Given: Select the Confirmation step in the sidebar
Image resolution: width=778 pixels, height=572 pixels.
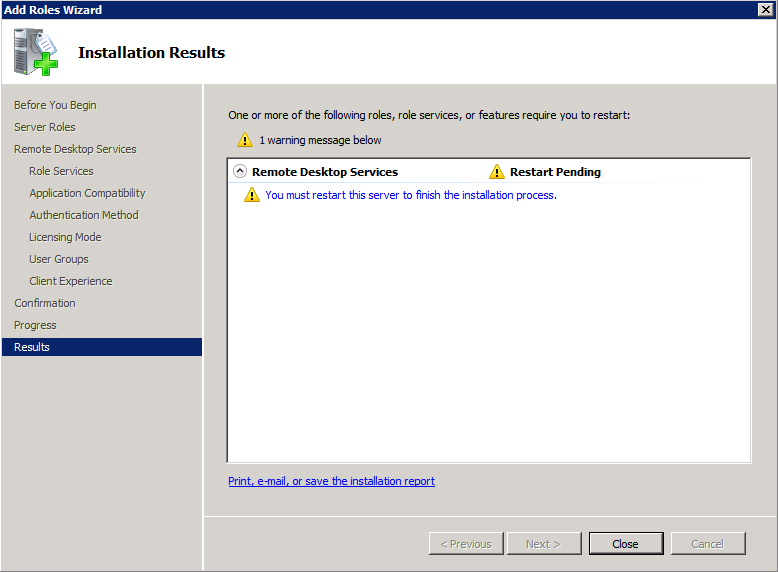Looking at the screenshot, I should [x=45, y=303].
